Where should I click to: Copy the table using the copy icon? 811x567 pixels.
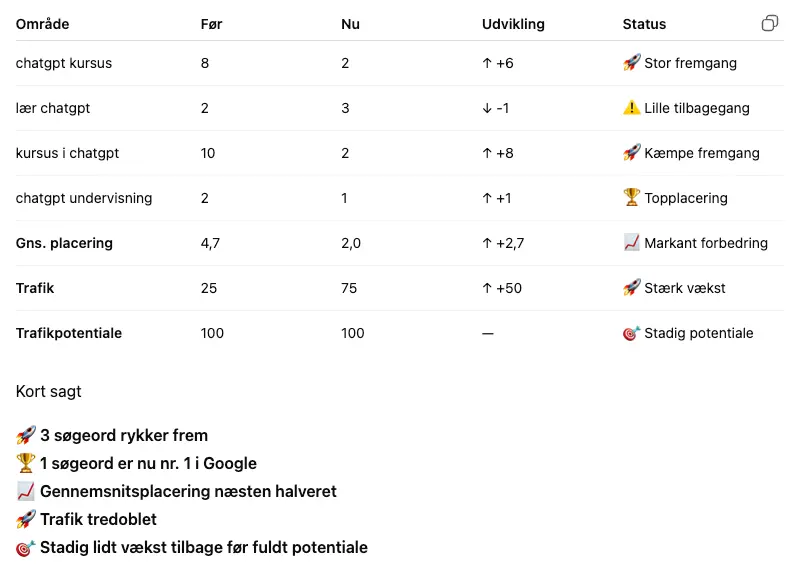tap(769, 23)
